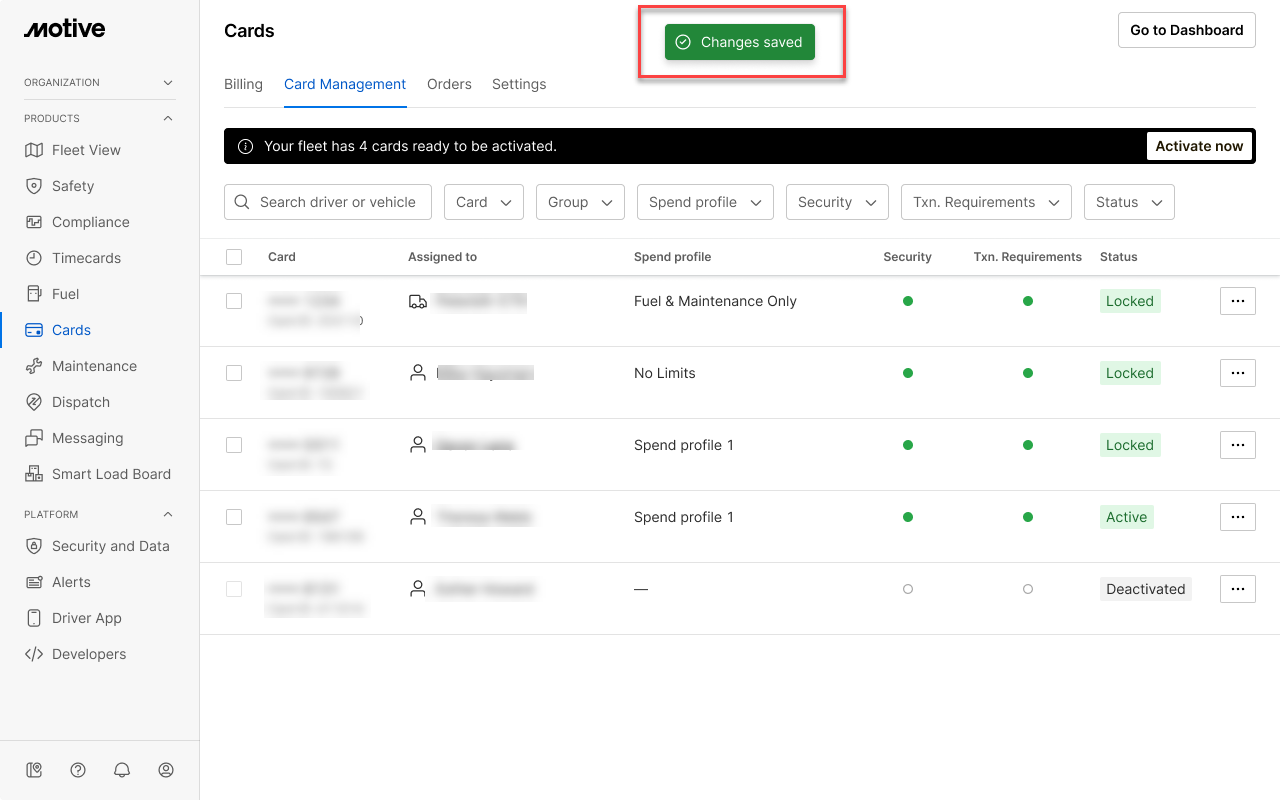Switch to the Billing tab
This screenshot has height=800, width=1280.
[x=243, y=84]
